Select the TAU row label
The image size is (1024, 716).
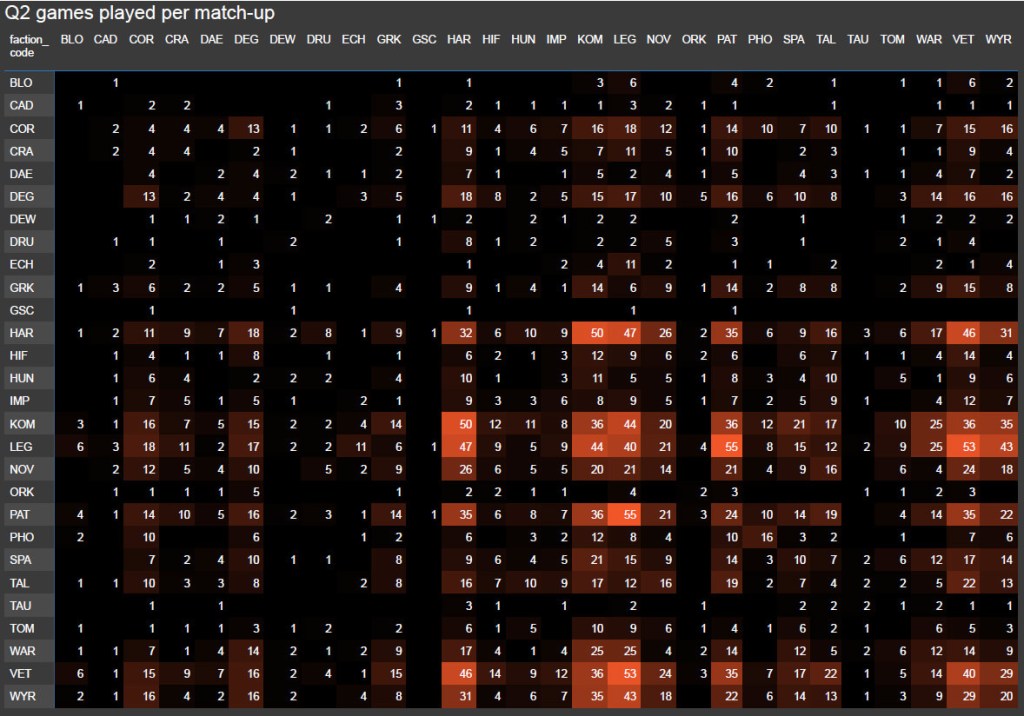coord(21,605)
